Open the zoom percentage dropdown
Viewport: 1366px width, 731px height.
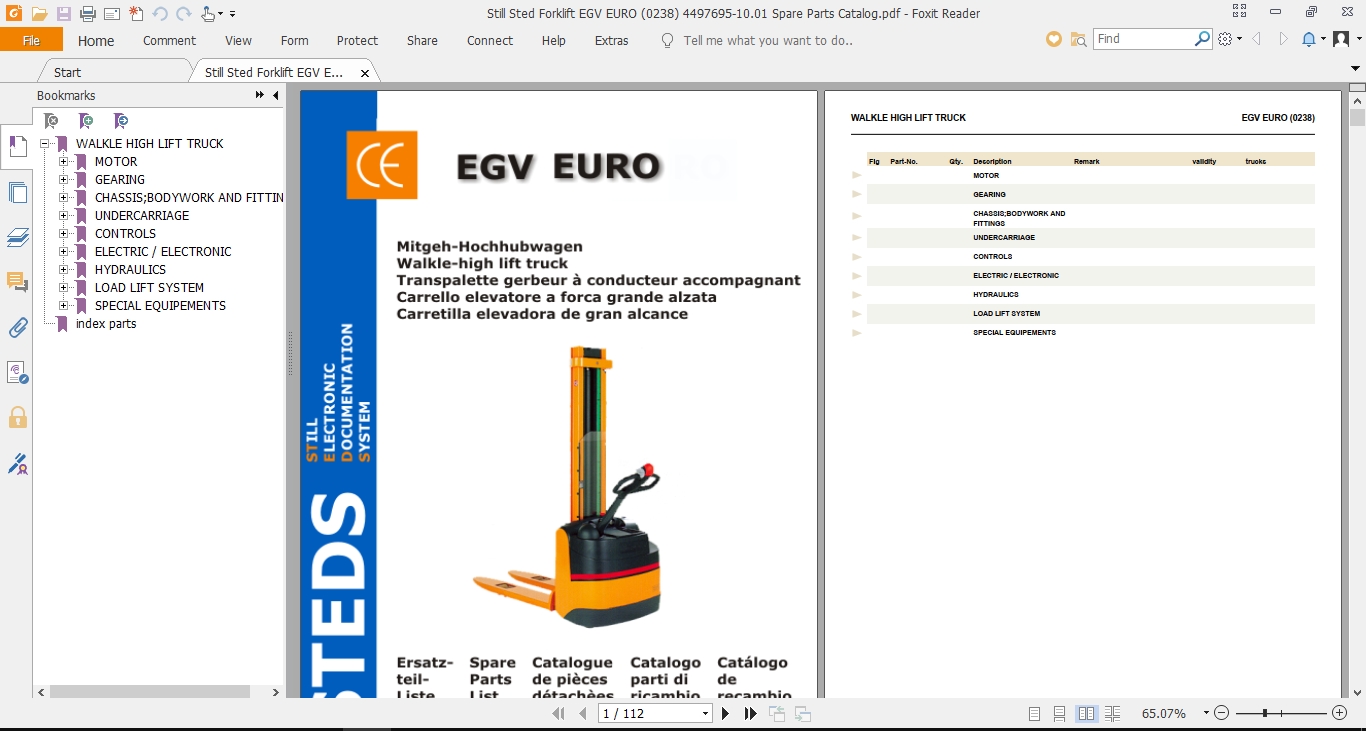pyautogui.click(x=1206, y=714)
